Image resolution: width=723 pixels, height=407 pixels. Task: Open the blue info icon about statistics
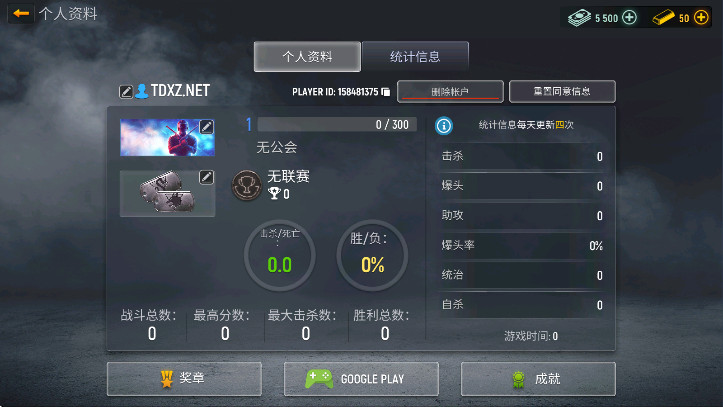tap(444, 125)
